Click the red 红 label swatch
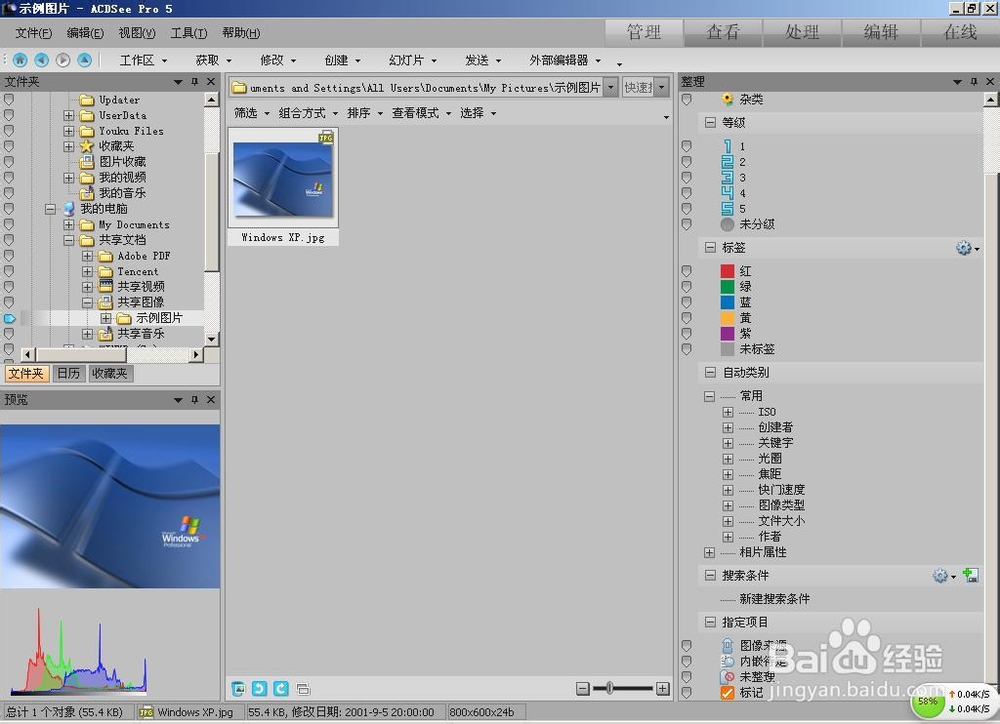This screenshot has height=724, width=1000. [727, 271]
